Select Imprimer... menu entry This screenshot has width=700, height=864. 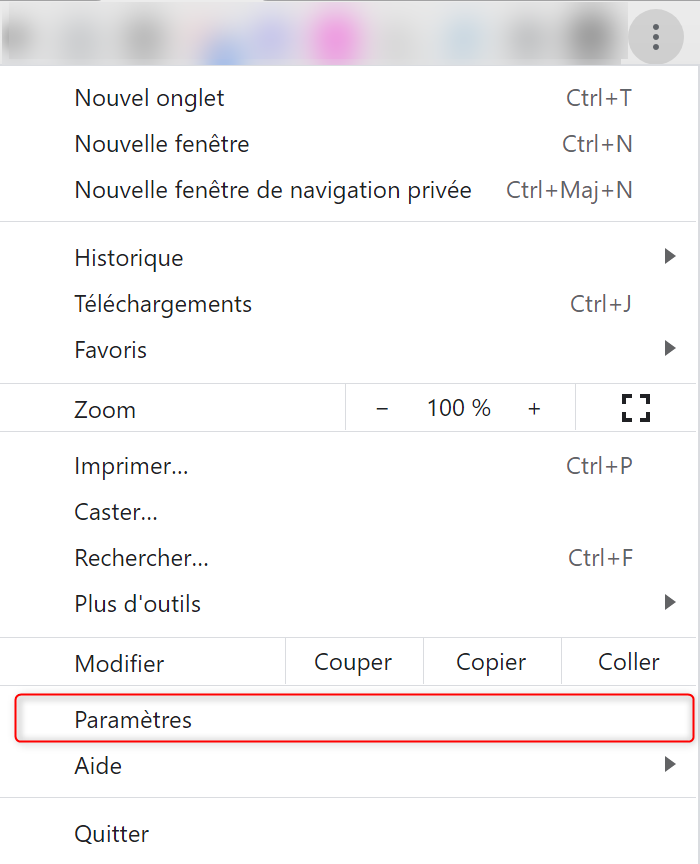(x=131, y=466)
